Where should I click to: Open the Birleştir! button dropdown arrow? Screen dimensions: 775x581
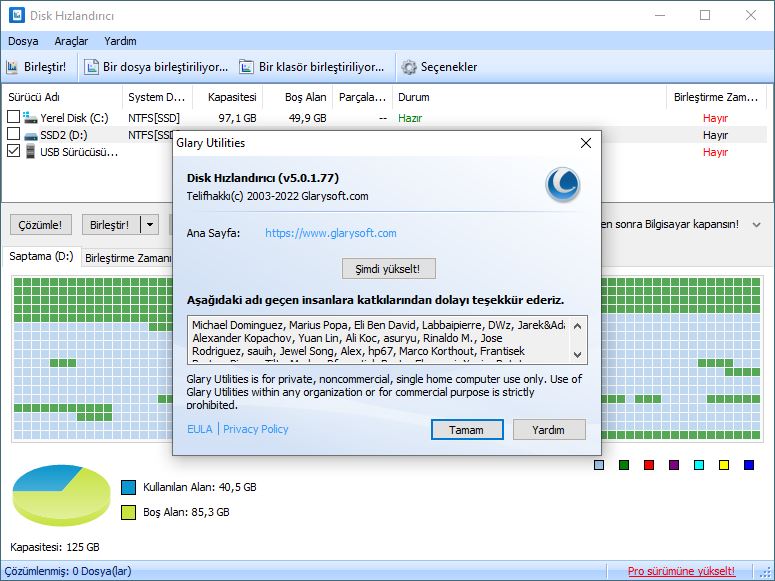coord(150,225)
